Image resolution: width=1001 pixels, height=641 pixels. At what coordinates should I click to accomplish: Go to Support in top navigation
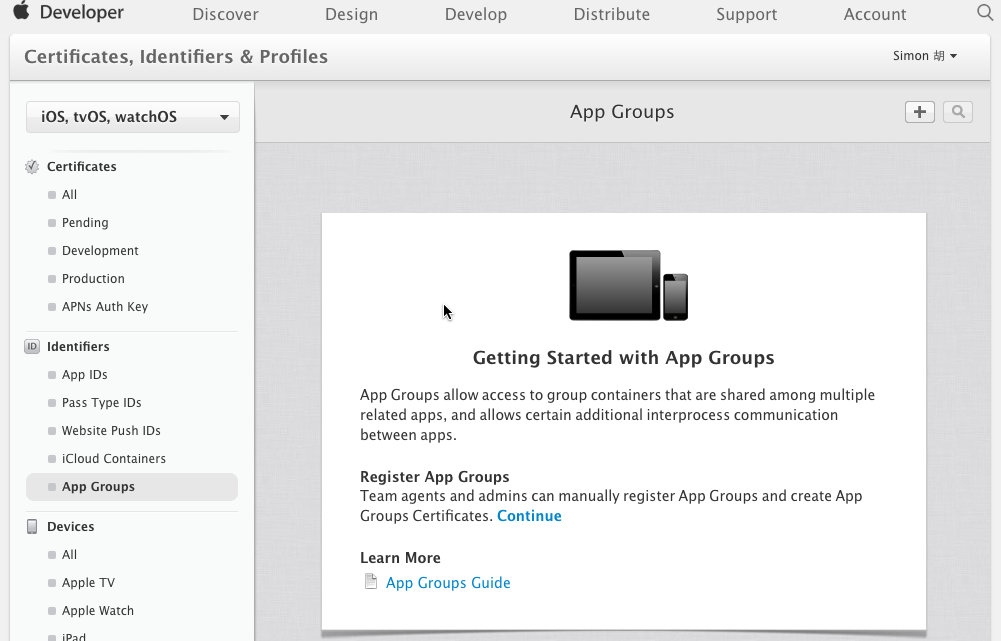(x=746, y=14)
